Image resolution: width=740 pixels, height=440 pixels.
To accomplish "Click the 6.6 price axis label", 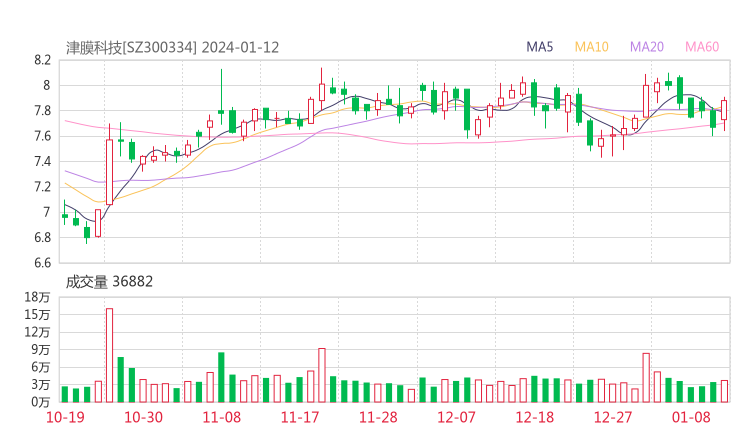I will point(42,262).
